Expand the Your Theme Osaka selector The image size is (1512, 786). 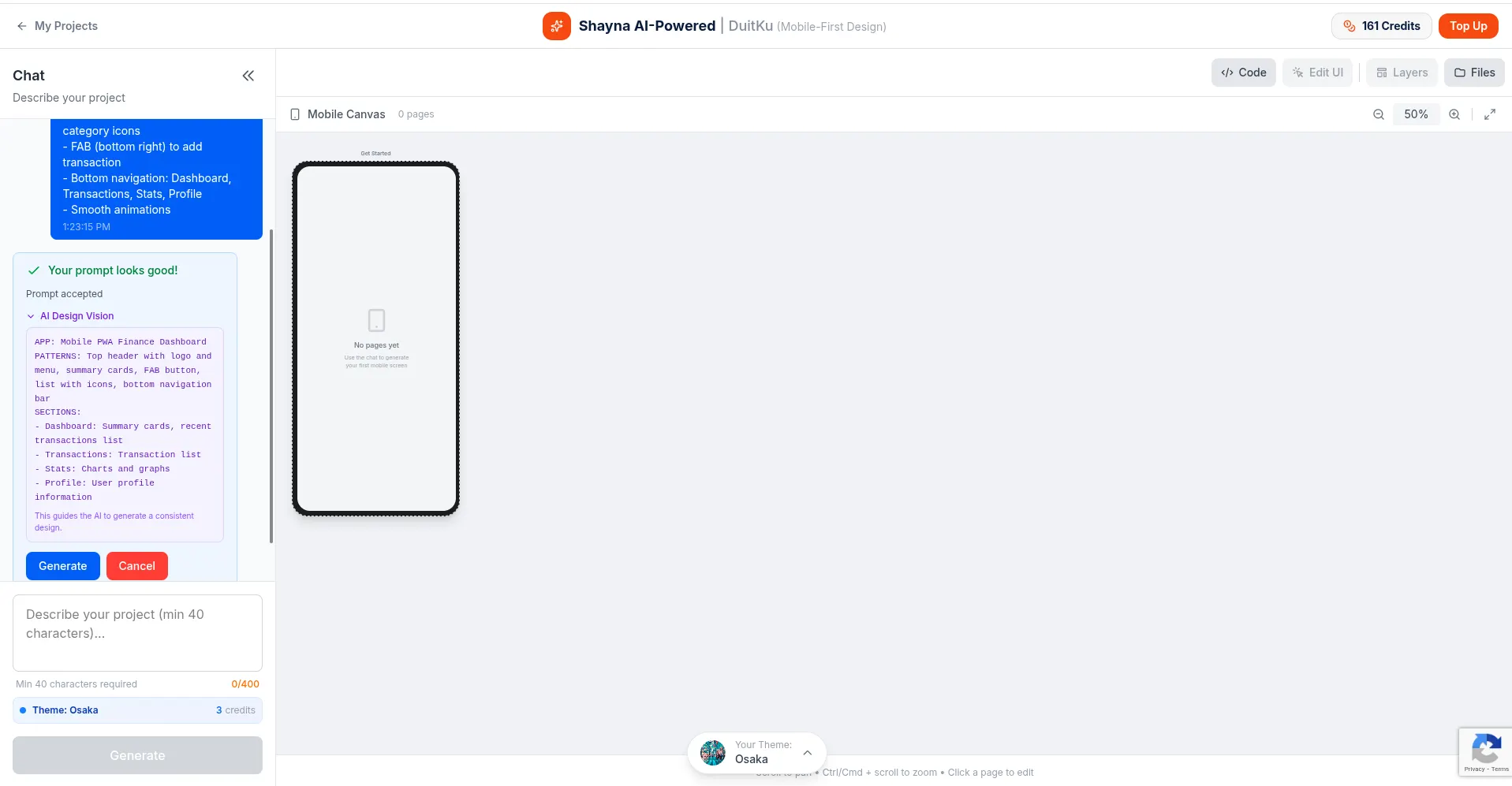pos(807,752)
